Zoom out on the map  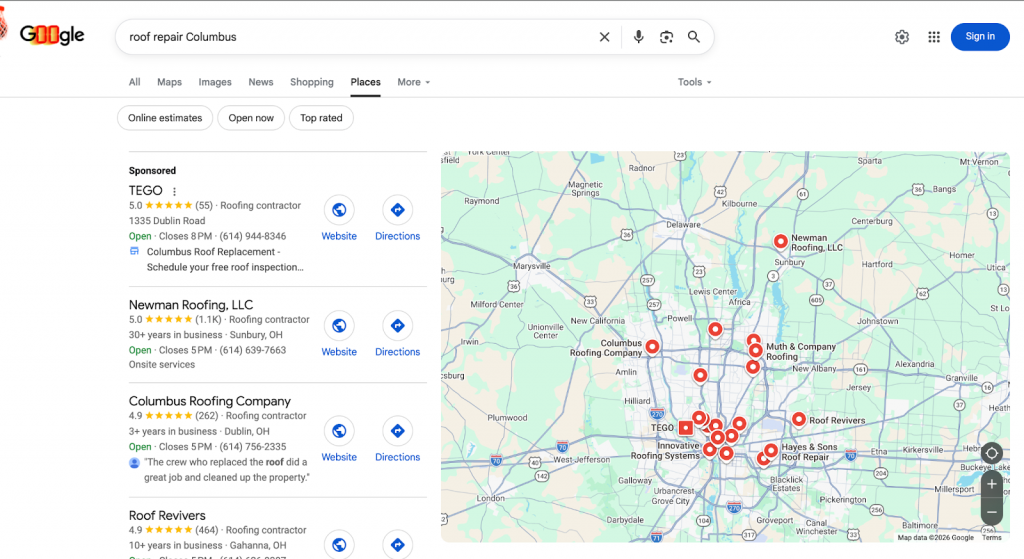coord(991,511)
